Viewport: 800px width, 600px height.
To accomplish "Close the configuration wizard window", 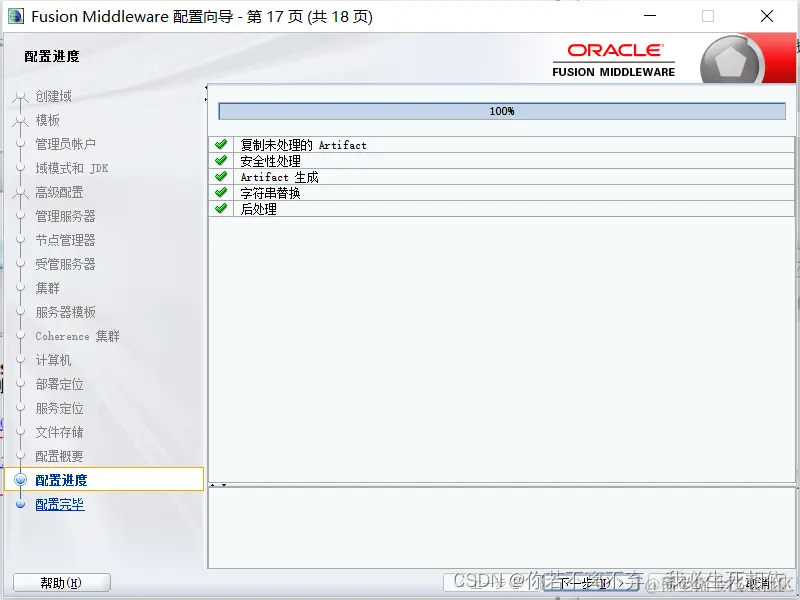I will [767, 16].
